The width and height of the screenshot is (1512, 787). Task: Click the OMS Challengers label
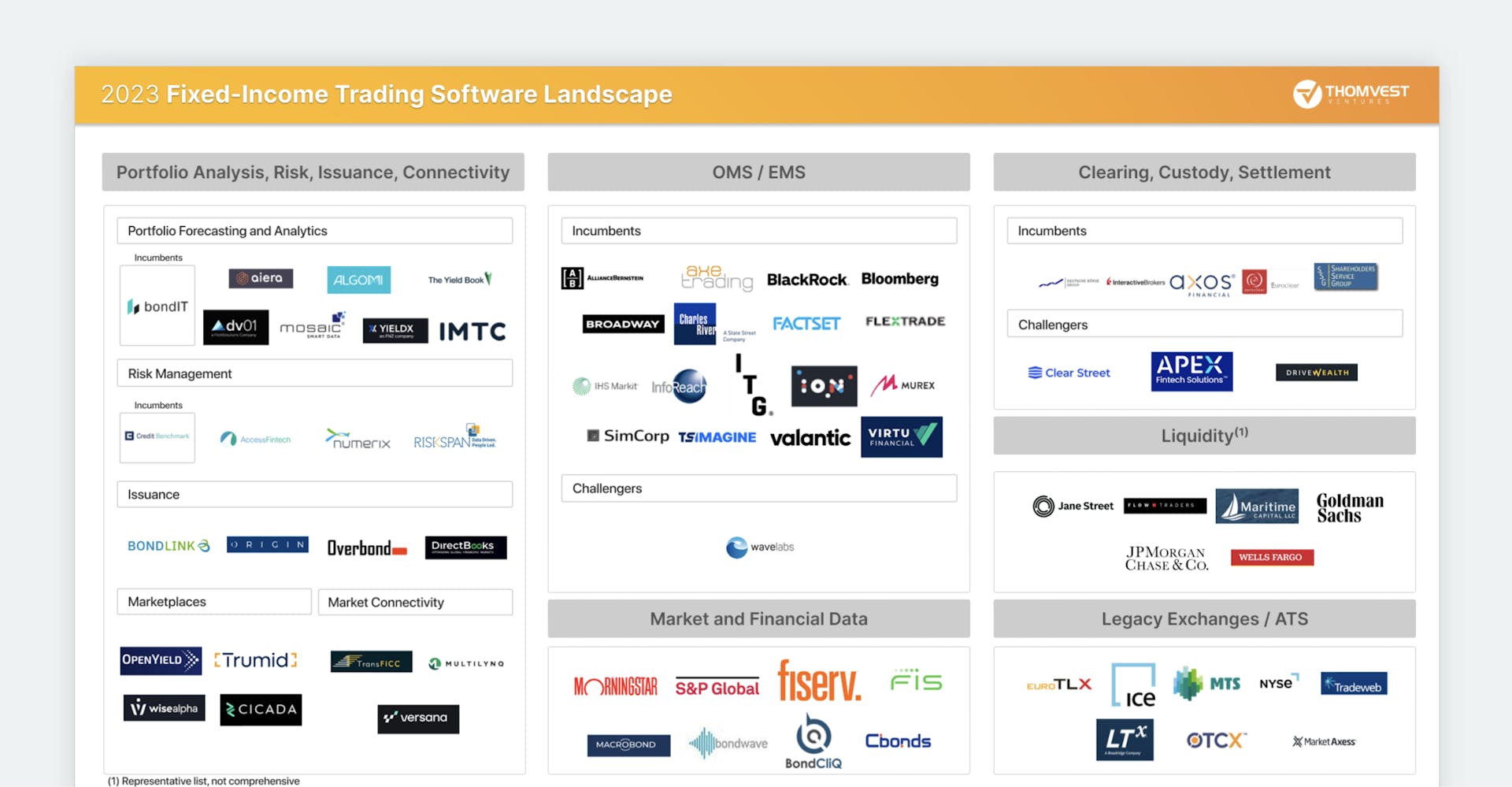click(x=759, y=488)
